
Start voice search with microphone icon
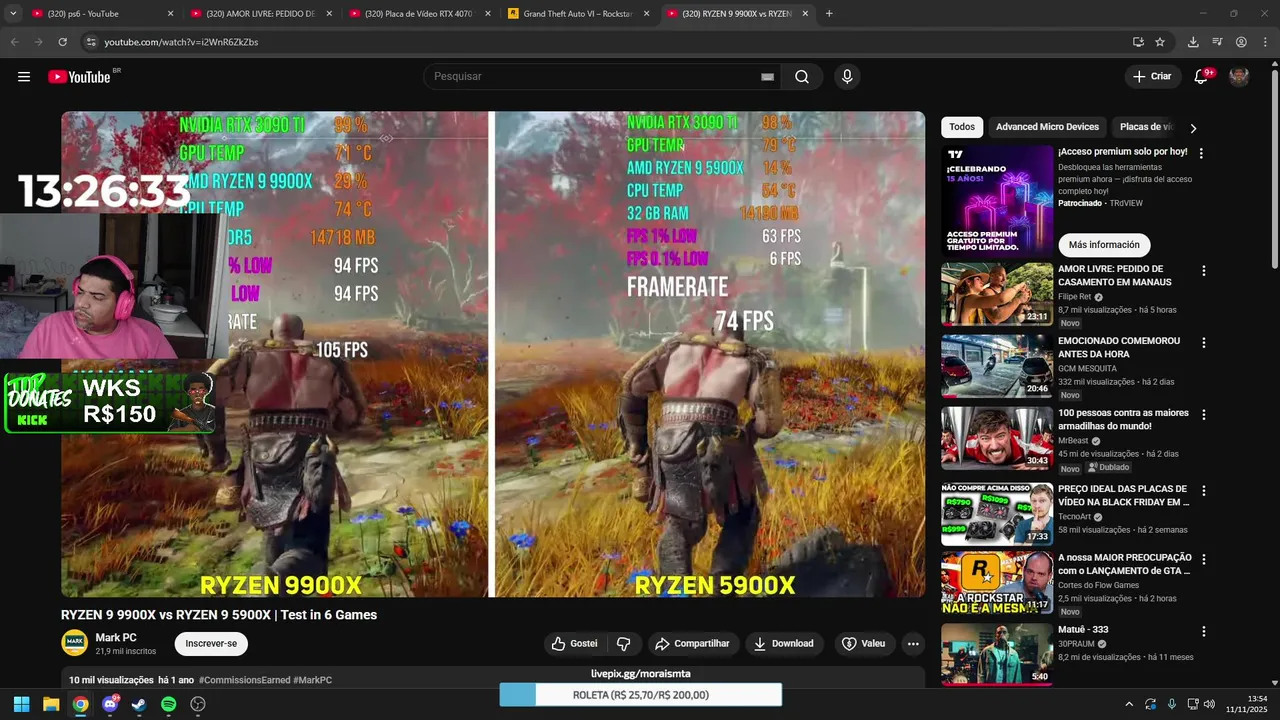tap(847, 77)
